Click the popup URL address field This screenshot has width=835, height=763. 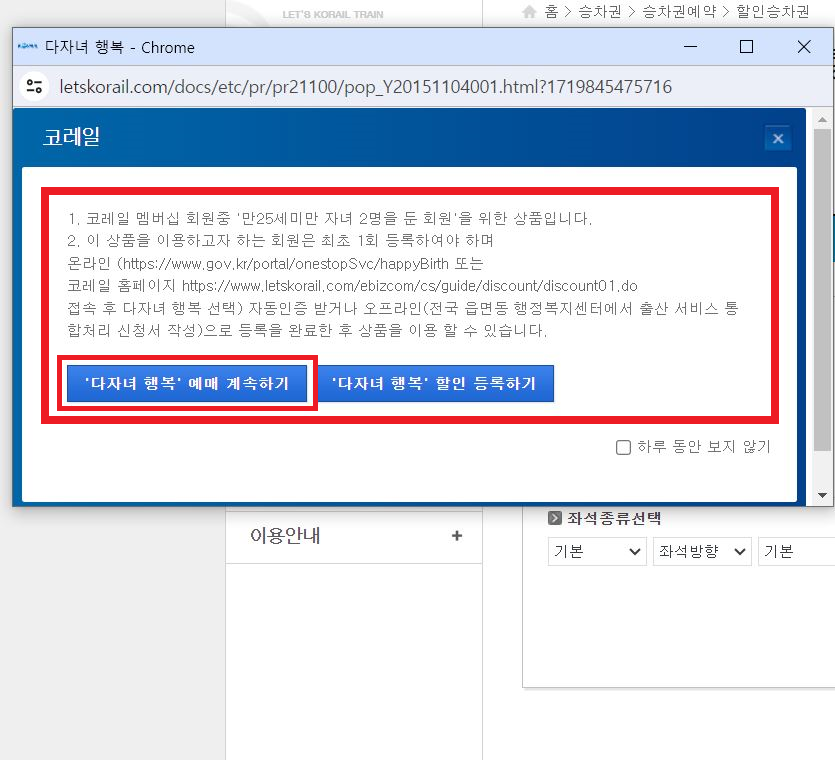coord(365,86)
